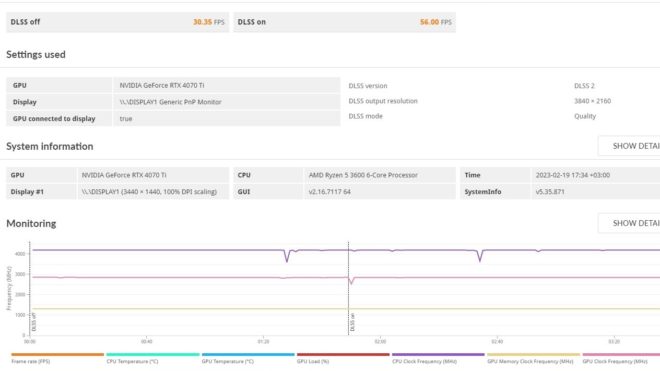
Task: Click the DLSS 2 value
Action: [584, 85]
